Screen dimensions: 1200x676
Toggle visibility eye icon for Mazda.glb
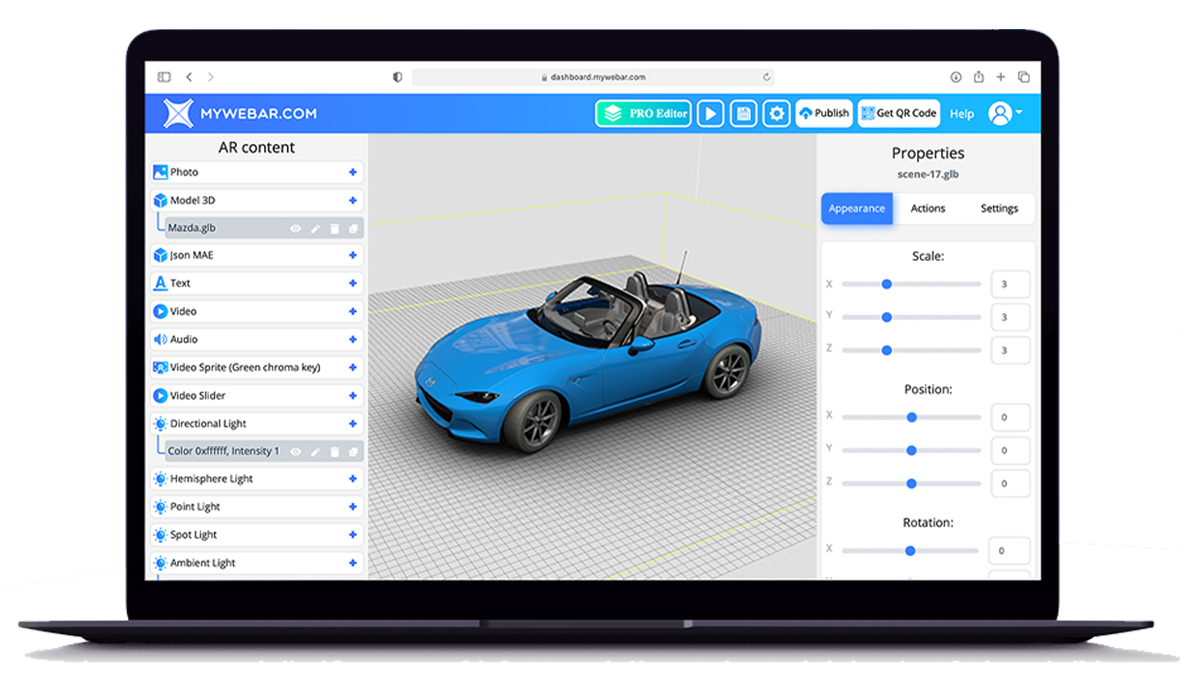[295, 229]
